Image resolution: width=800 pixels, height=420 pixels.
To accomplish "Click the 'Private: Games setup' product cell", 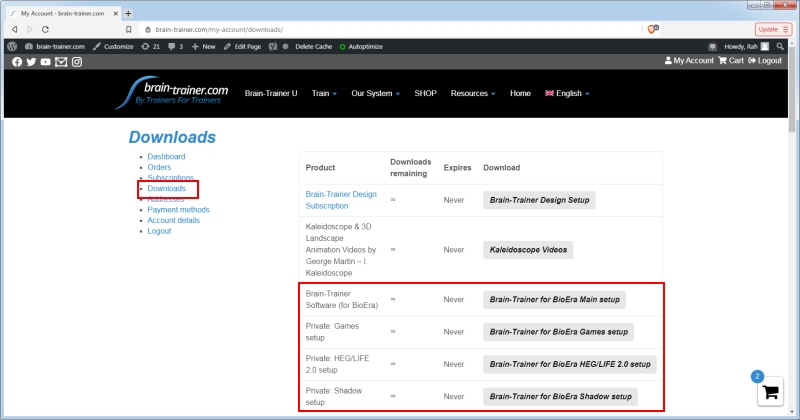I will click(342, 332).
